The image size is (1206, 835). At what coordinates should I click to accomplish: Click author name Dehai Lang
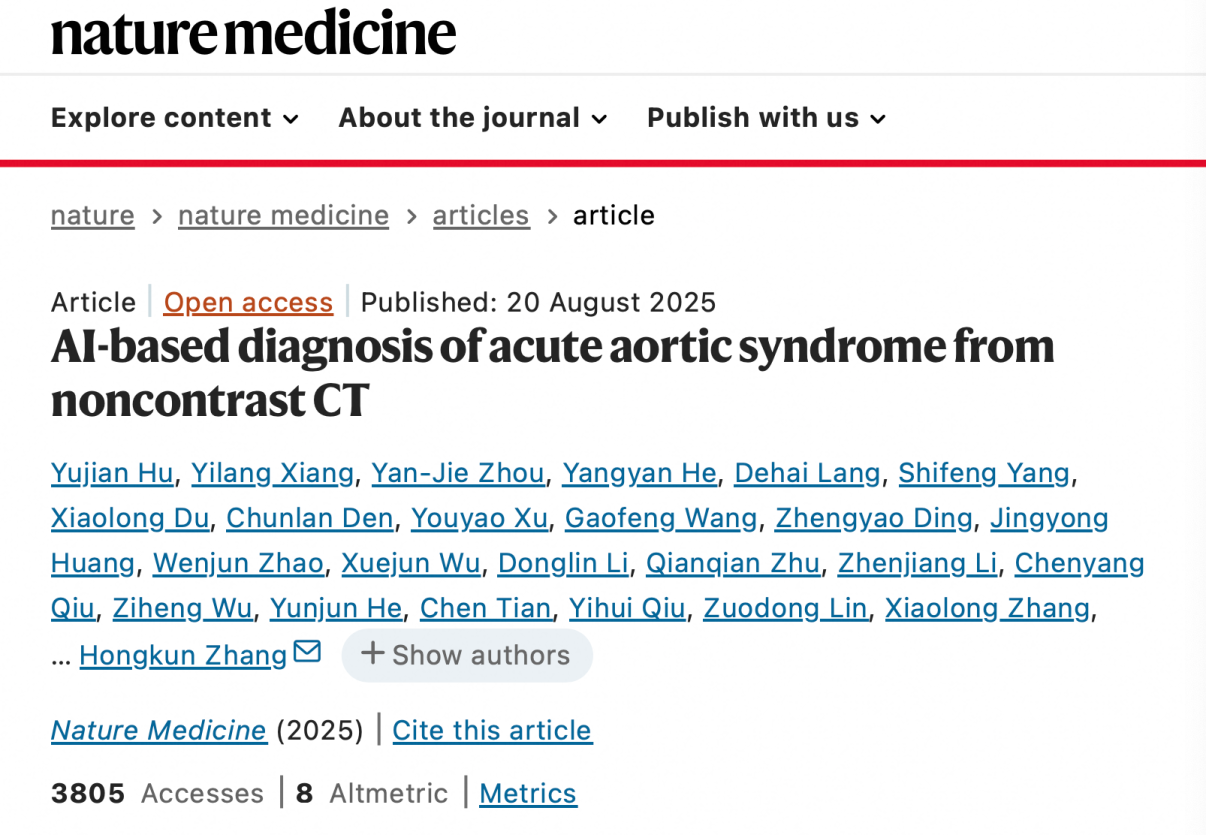(807, 473)
